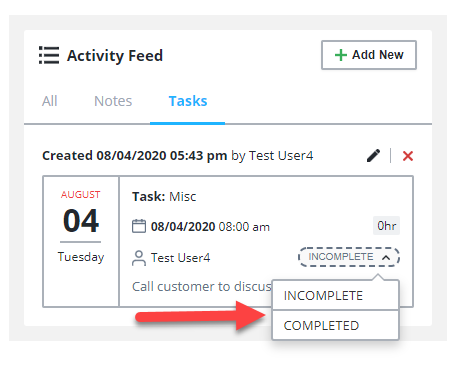The image size is (456, 370).
Task: Click the Test User4 assignee name
Action: tap(180, 258)
